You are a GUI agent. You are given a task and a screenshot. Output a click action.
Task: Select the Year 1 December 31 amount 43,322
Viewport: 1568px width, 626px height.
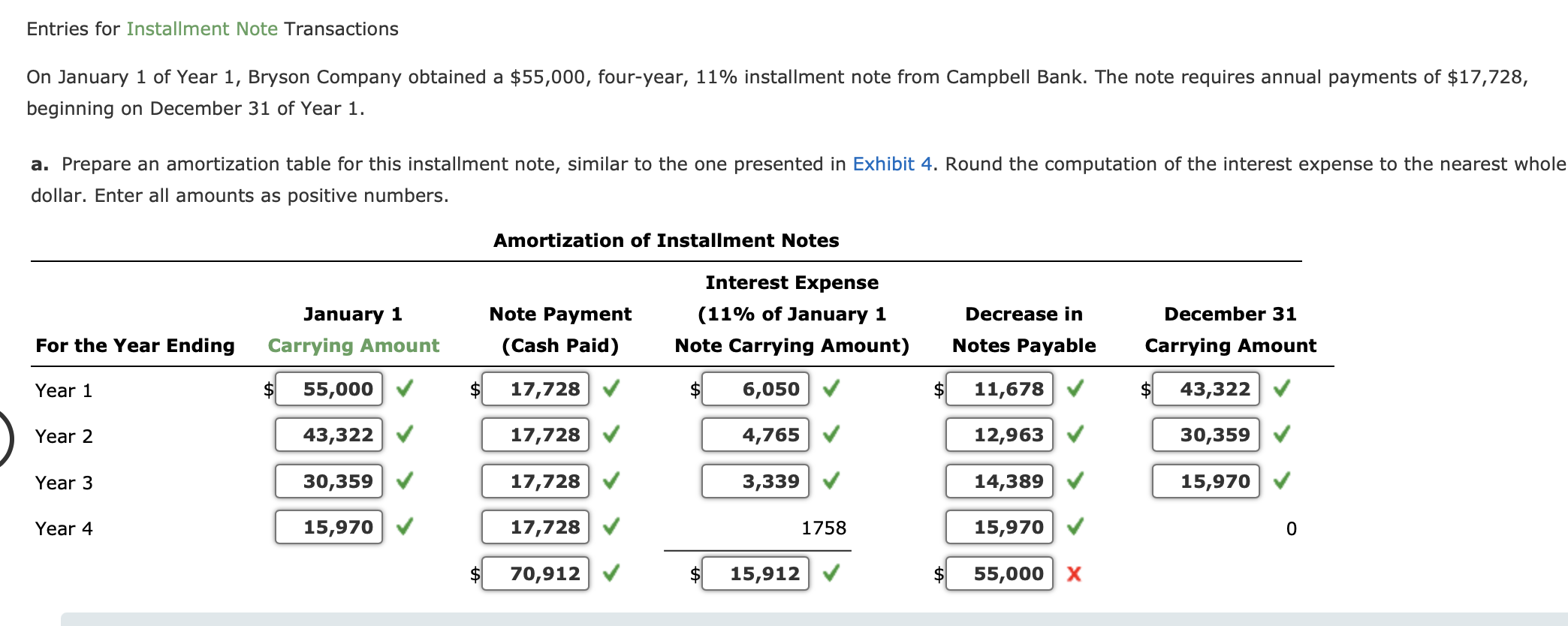[x=1205, y=390]
